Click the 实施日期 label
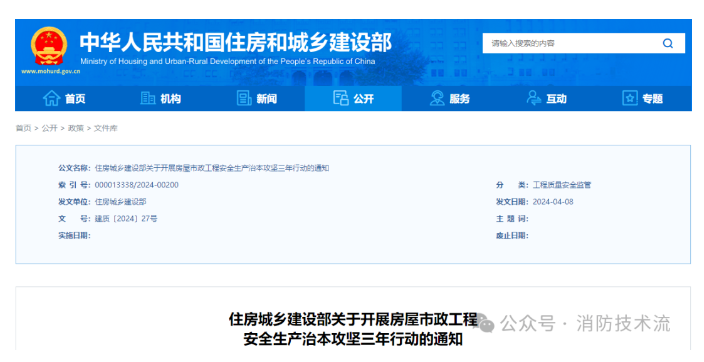This screenshot has height=362, width=704. 75,236
